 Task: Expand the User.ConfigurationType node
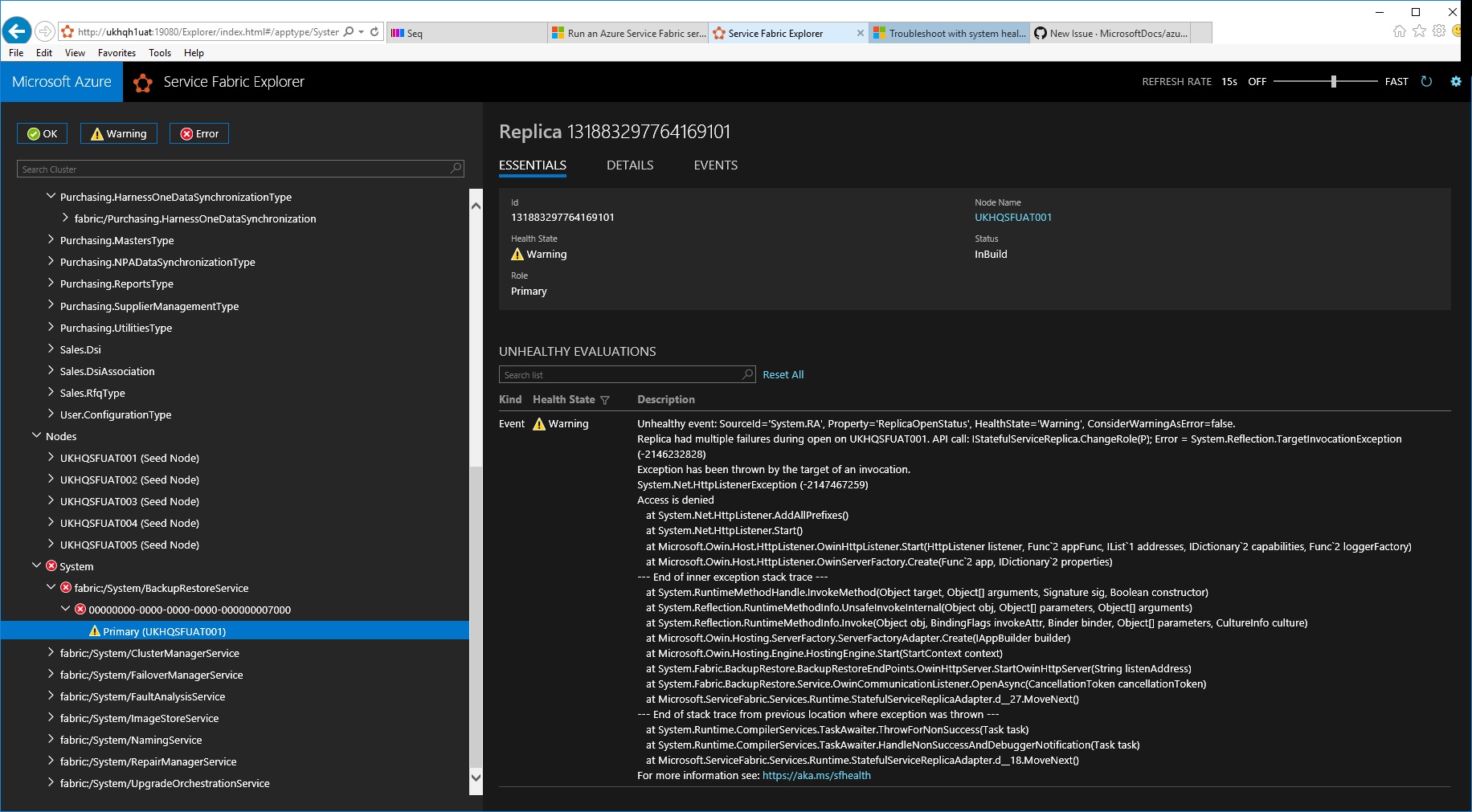click(51, 414)
